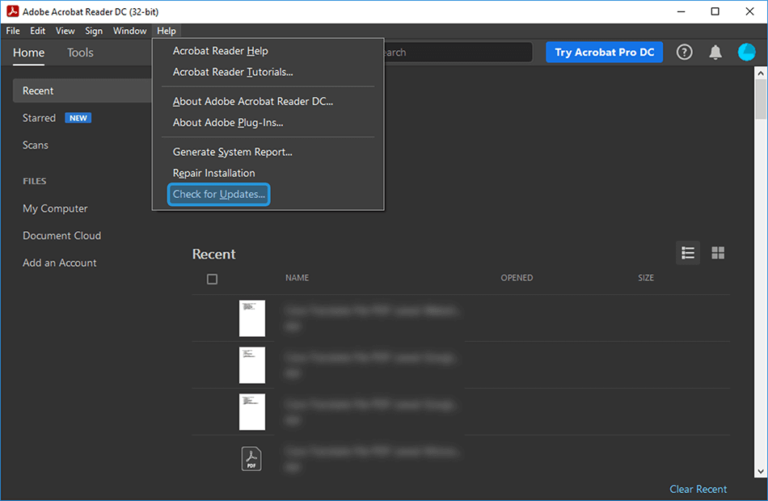Sort recent files by OPENED column

[x=516, y=278]
